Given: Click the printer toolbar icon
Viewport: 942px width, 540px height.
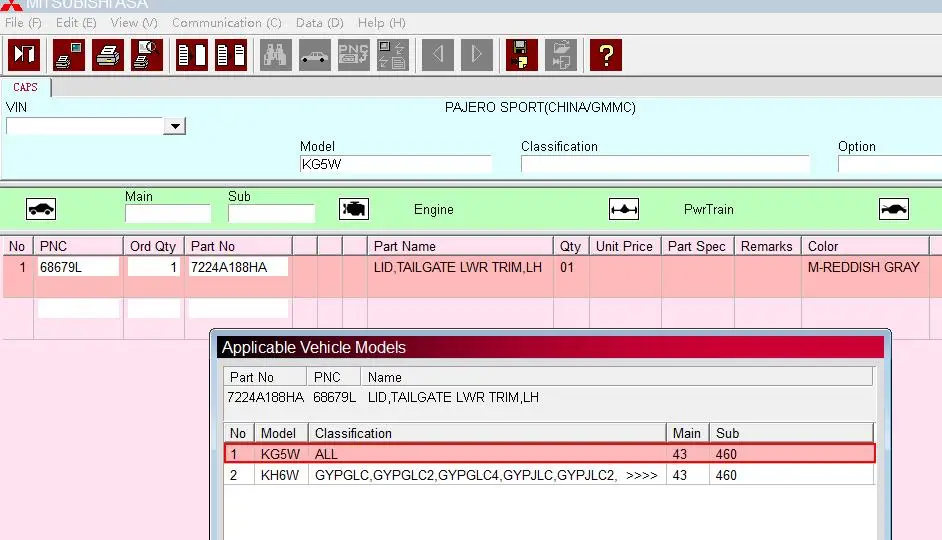Looking at the screenshot, I should click(x=108, y=55).
